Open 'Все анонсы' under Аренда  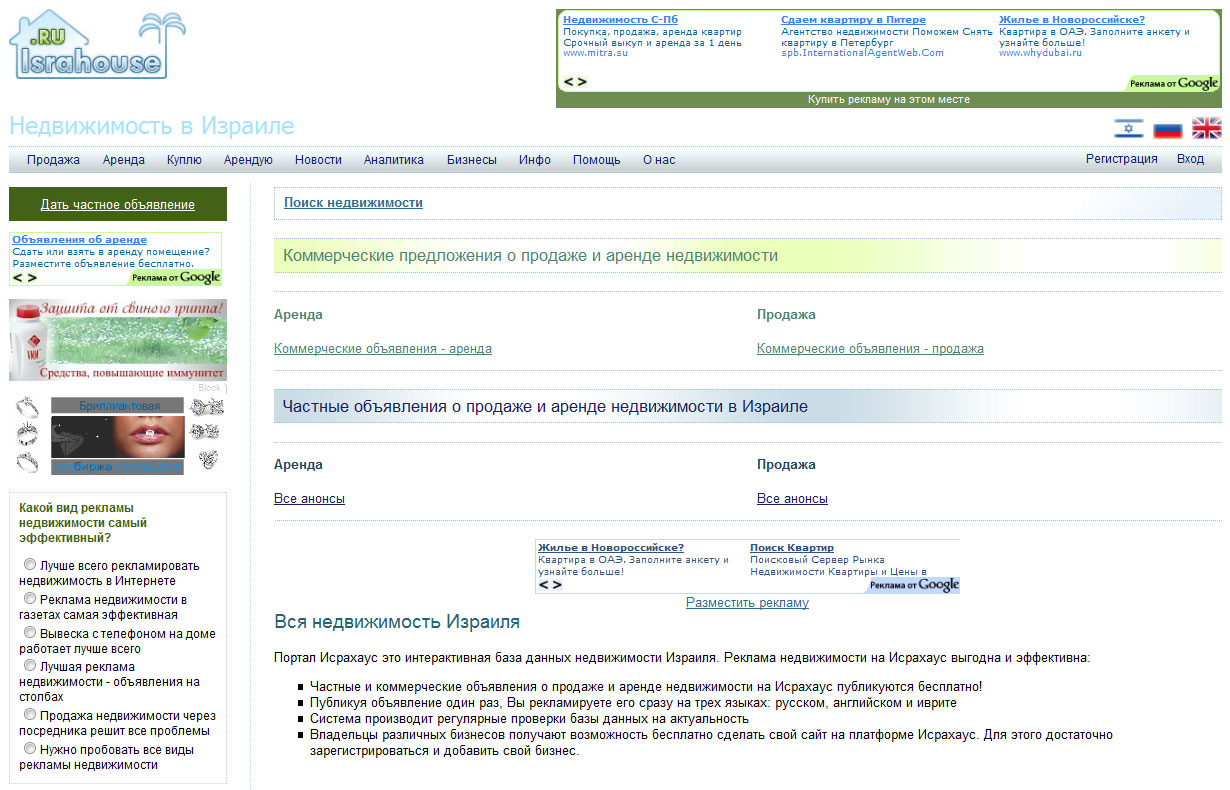308,498
